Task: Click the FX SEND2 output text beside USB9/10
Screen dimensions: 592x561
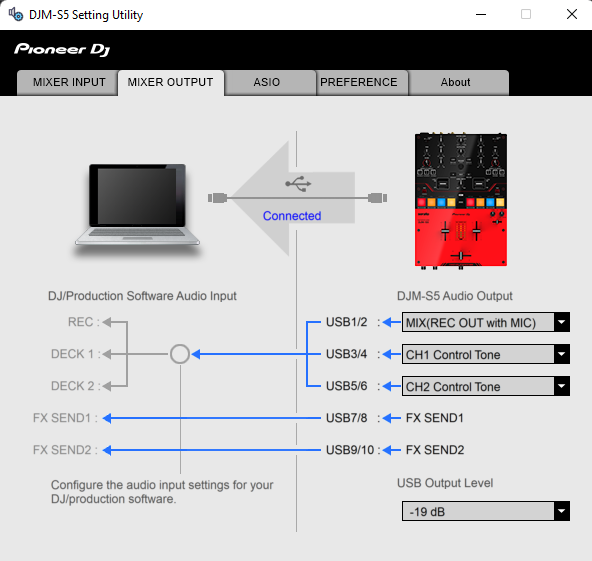Action: (x=435, y=450)
